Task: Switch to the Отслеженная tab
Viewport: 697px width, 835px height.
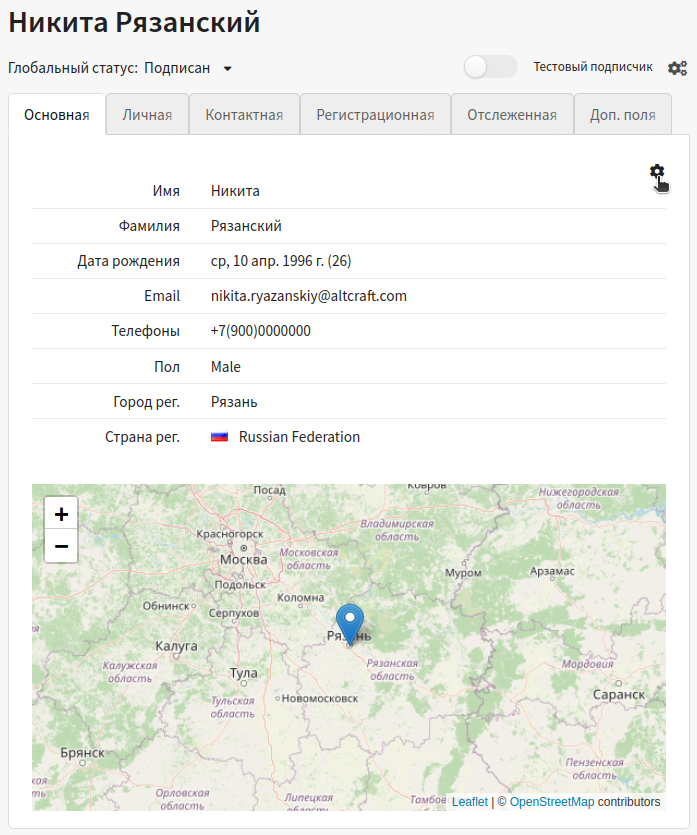Action: [512, 114]
